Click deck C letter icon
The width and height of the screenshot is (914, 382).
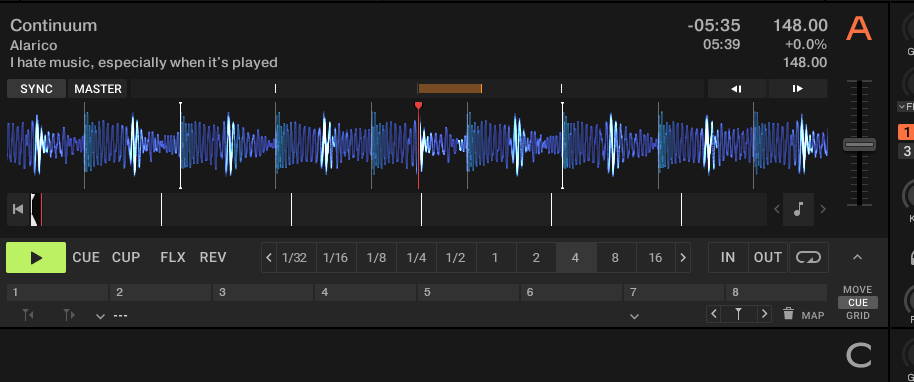click(x=859, y=355)
